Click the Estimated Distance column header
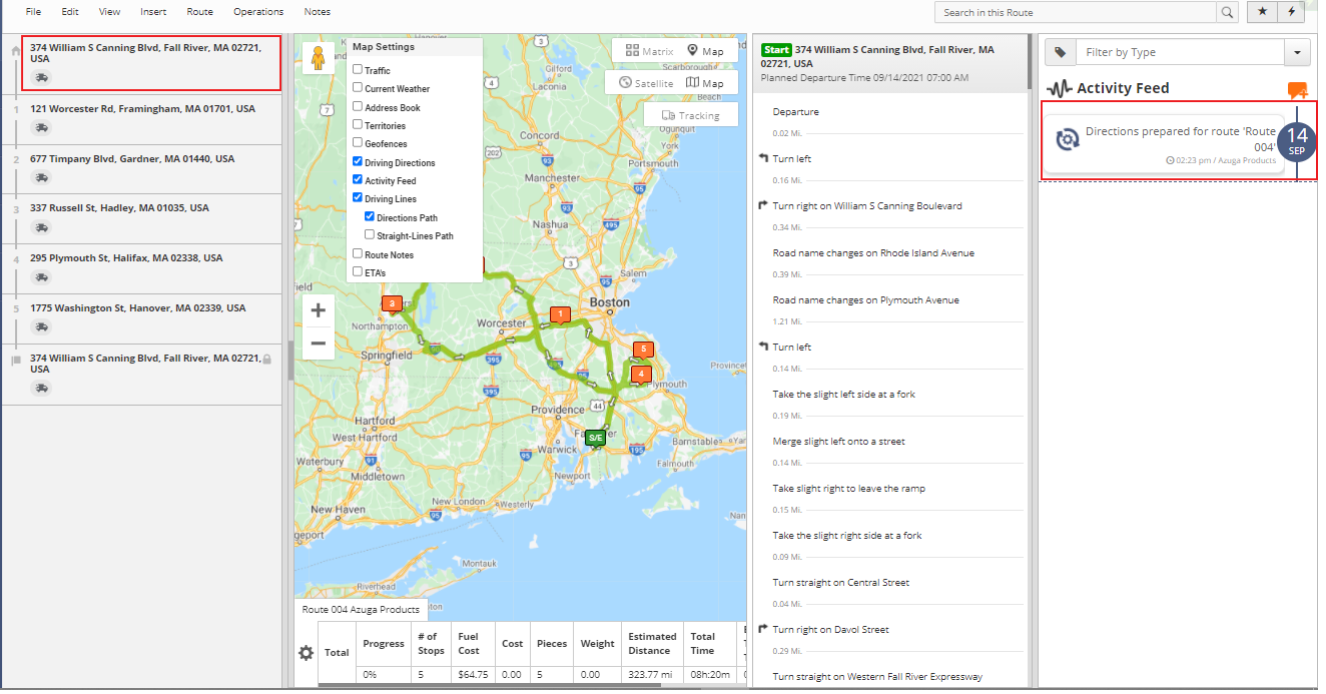 click(x=653, y=643)
